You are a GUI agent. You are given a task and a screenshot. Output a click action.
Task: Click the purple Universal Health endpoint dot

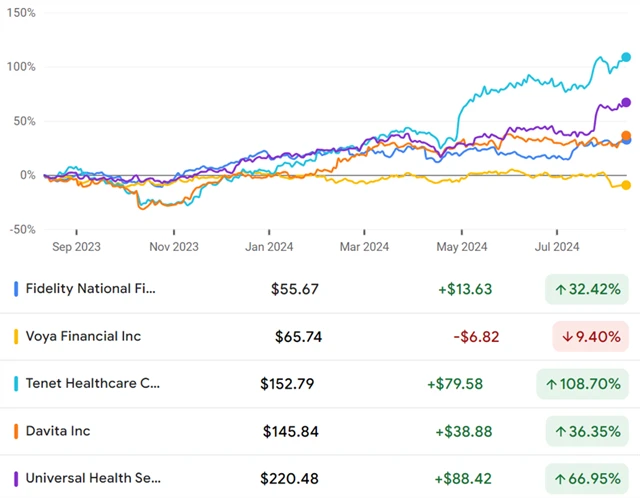[626, 102]
